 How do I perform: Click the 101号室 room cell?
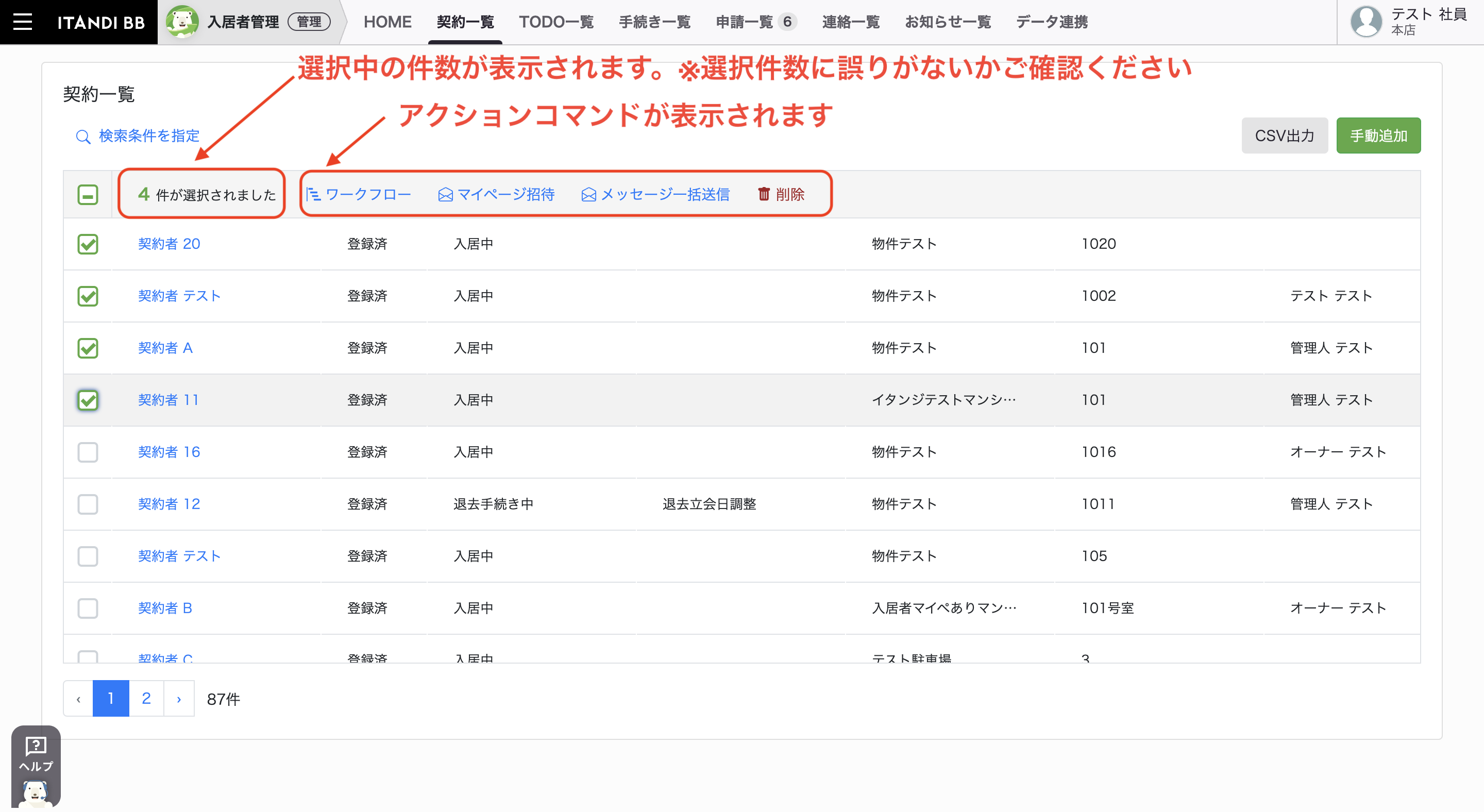pos(1108,608)
